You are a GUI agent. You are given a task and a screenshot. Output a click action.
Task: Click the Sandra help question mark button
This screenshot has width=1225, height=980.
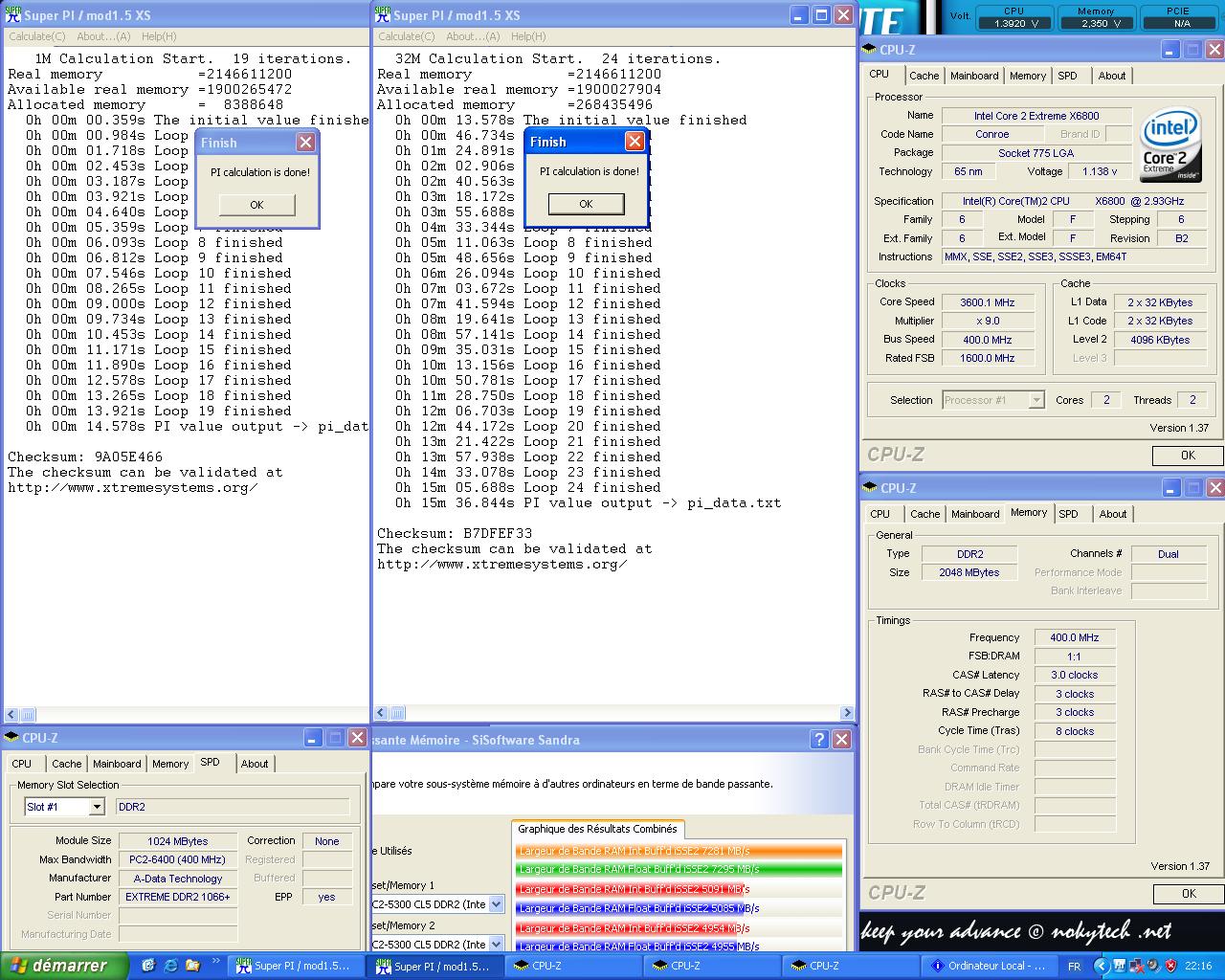coord(819,739)
